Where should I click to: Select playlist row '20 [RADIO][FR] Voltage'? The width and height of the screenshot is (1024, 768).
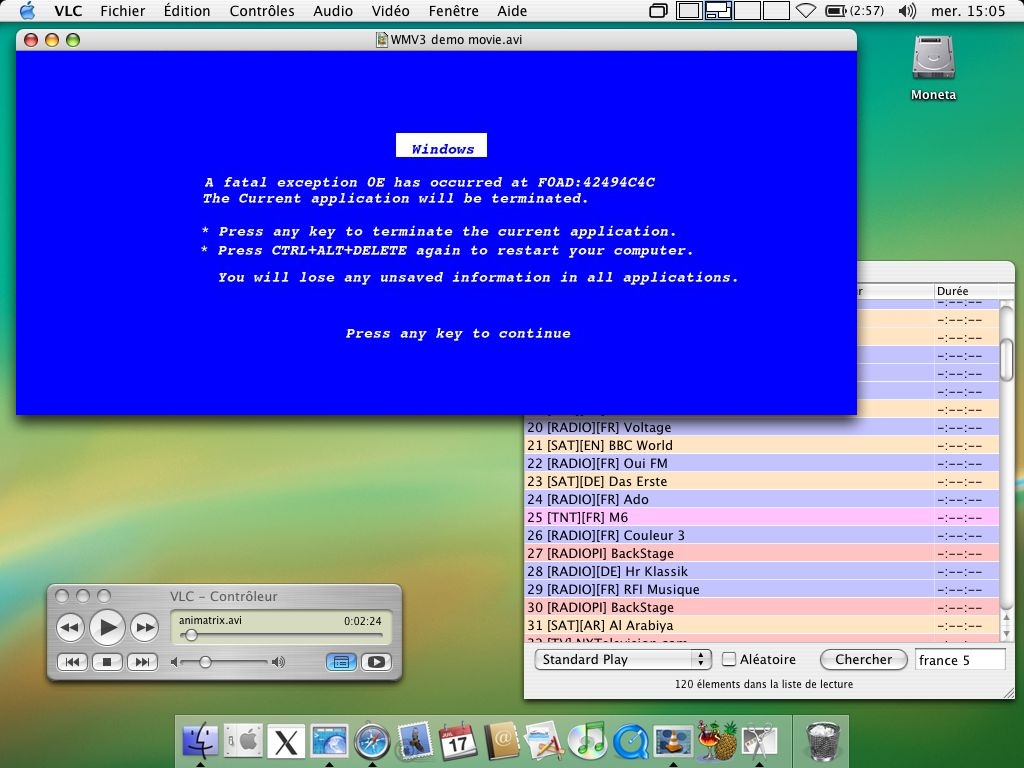point(761,428)
